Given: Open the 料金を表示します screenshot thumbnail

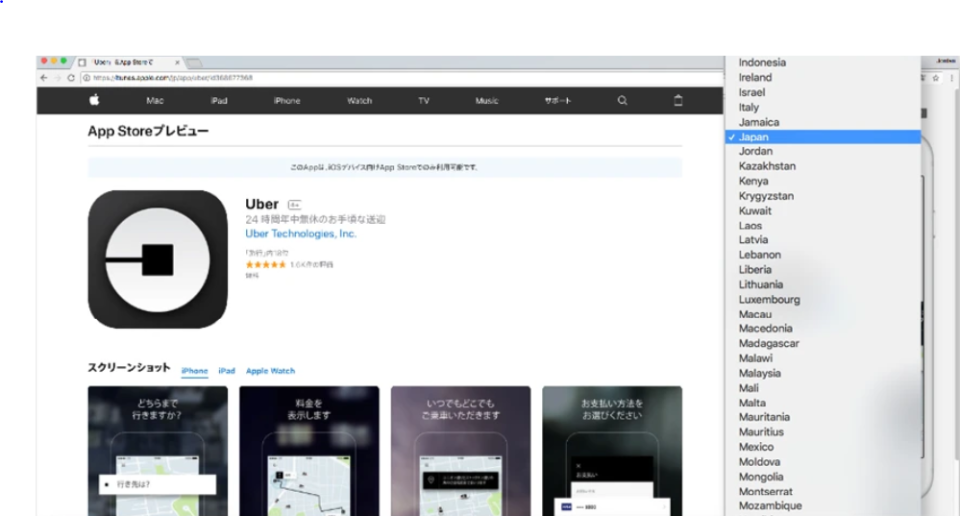Looking at the screenshot, I should point(309,451).
